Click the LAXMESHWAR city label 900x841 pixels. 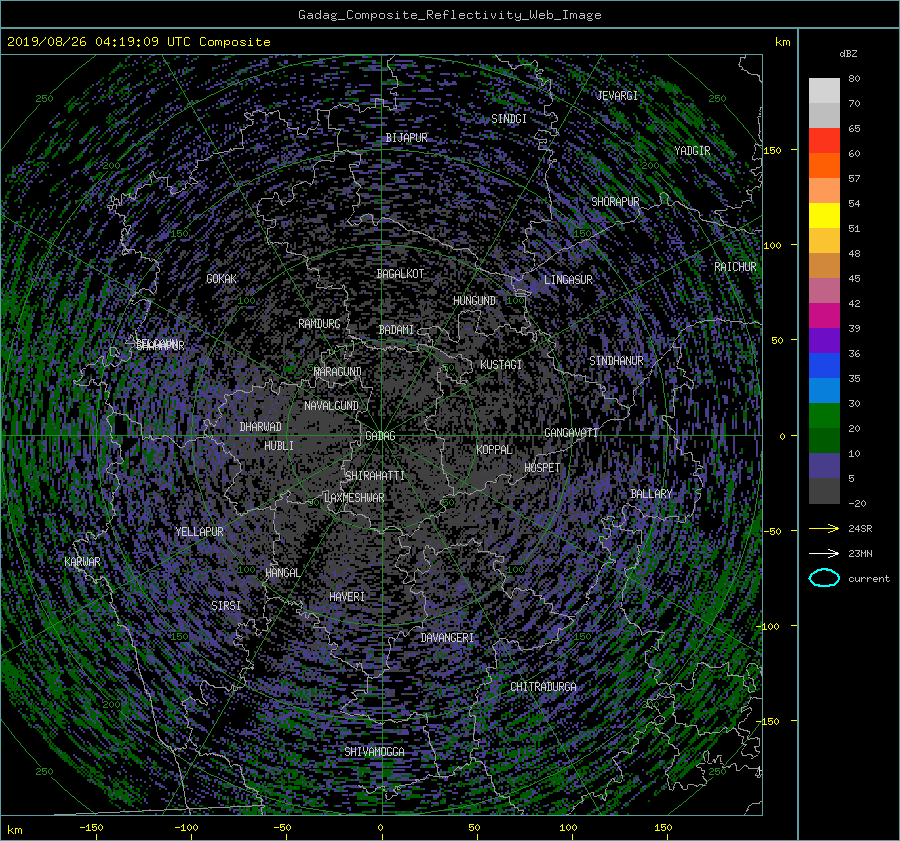(354, 498)
